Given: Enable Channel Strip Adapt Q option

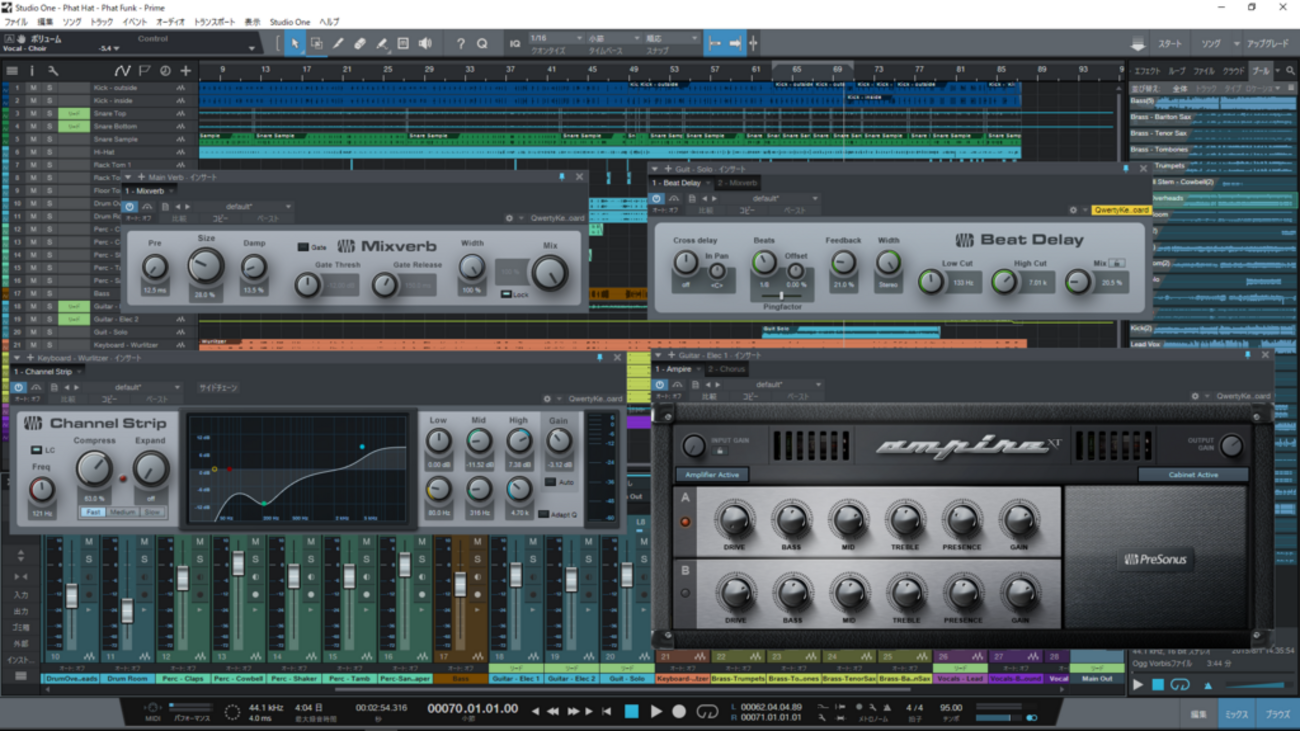Looking at the screenshot, I should coord(543,514).
